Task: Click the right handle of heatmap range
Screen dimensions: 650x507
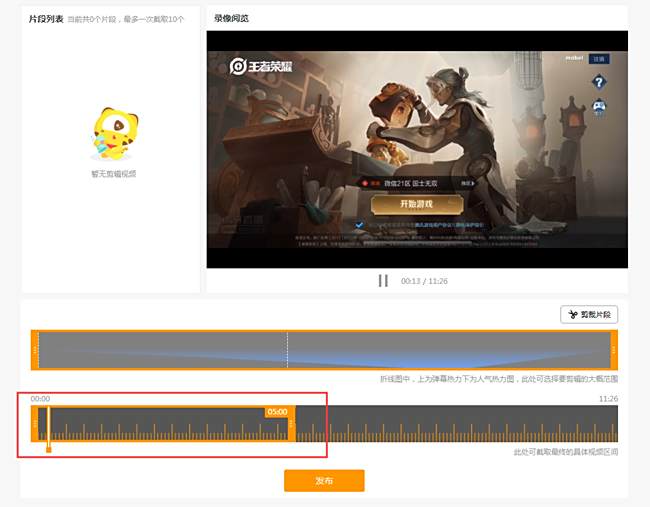Action: [614, 350]
